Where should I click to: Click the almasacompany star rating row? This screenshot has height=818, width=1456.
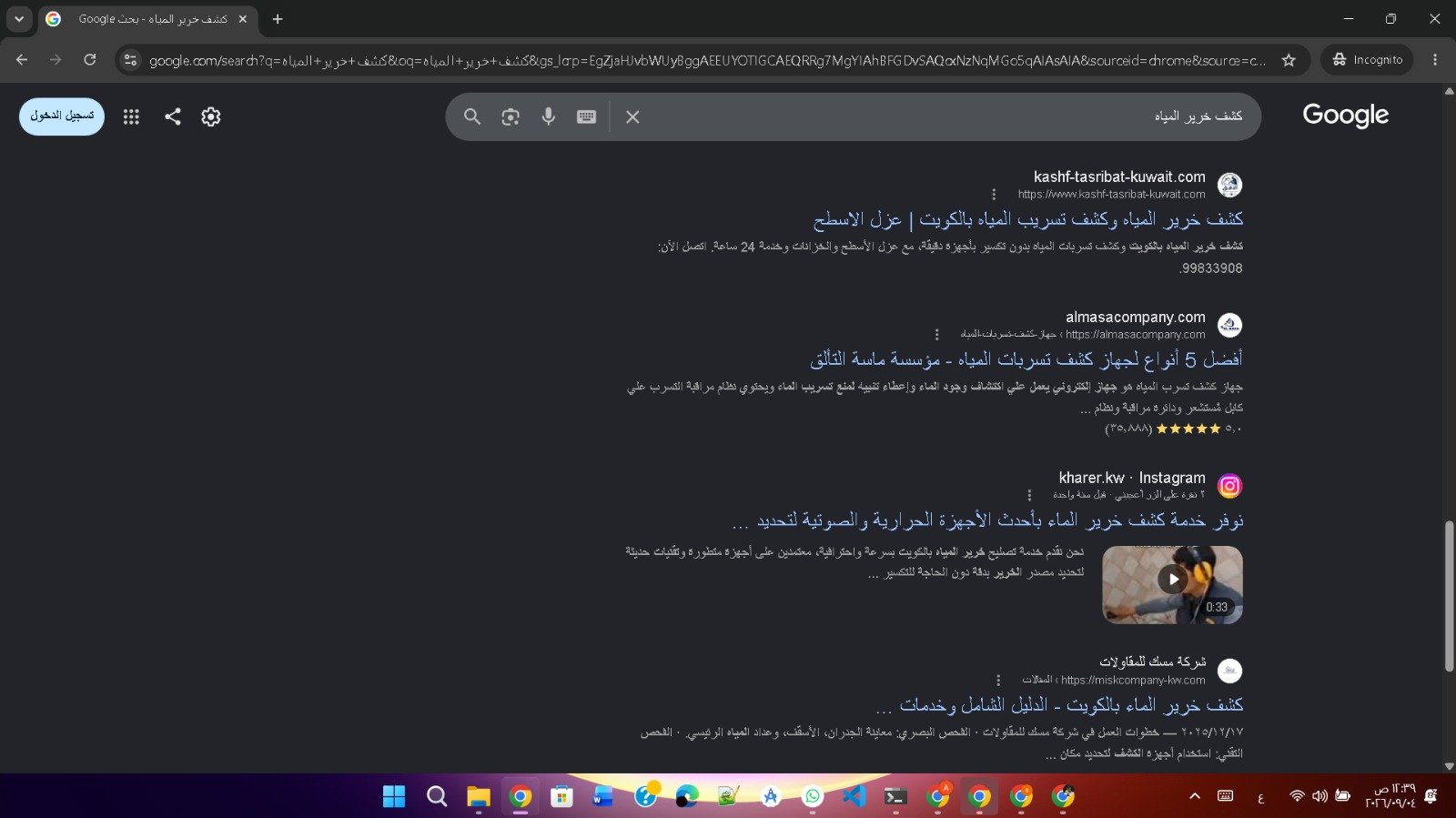[1173, 429]
